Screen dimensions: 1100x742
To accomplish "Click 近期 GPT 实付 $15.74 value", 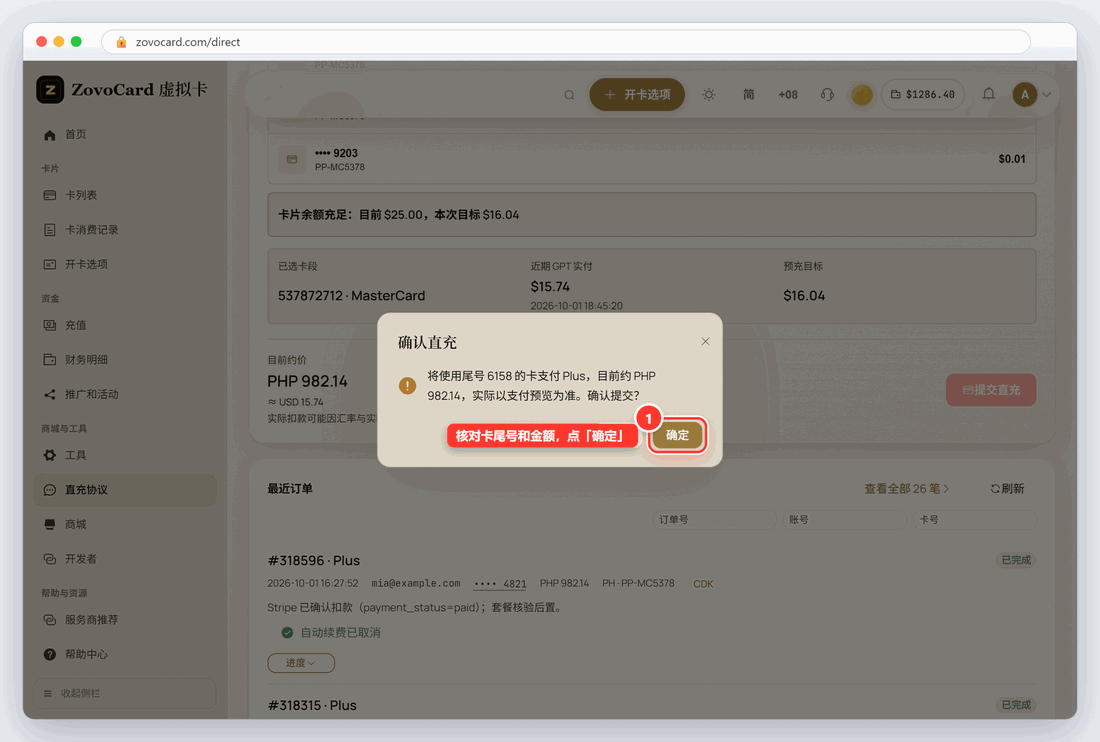I will click(550, 287).
